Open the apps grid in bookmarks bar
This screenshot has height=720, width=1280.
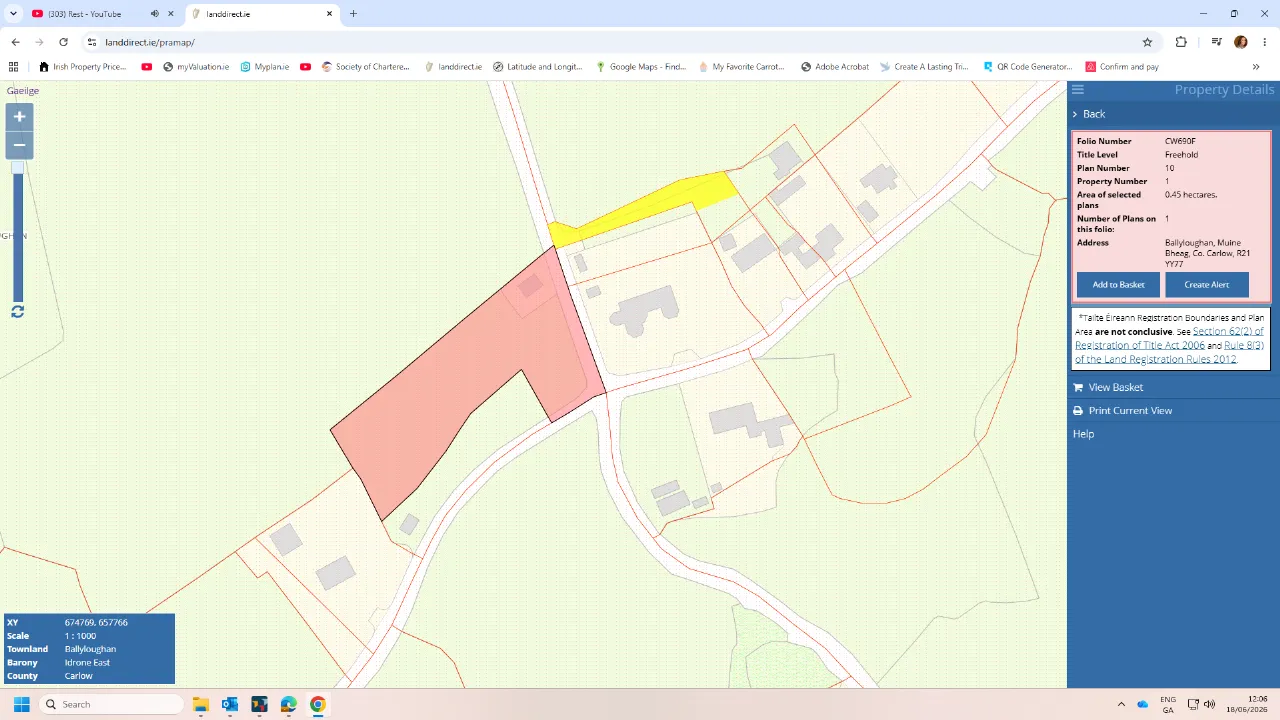click(x=13, y=67)
